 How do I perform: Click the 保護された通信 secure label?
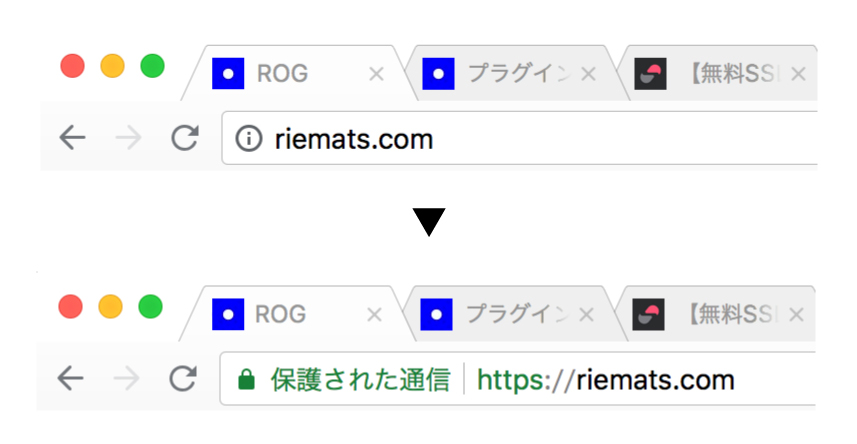click(x=360, y=379)
